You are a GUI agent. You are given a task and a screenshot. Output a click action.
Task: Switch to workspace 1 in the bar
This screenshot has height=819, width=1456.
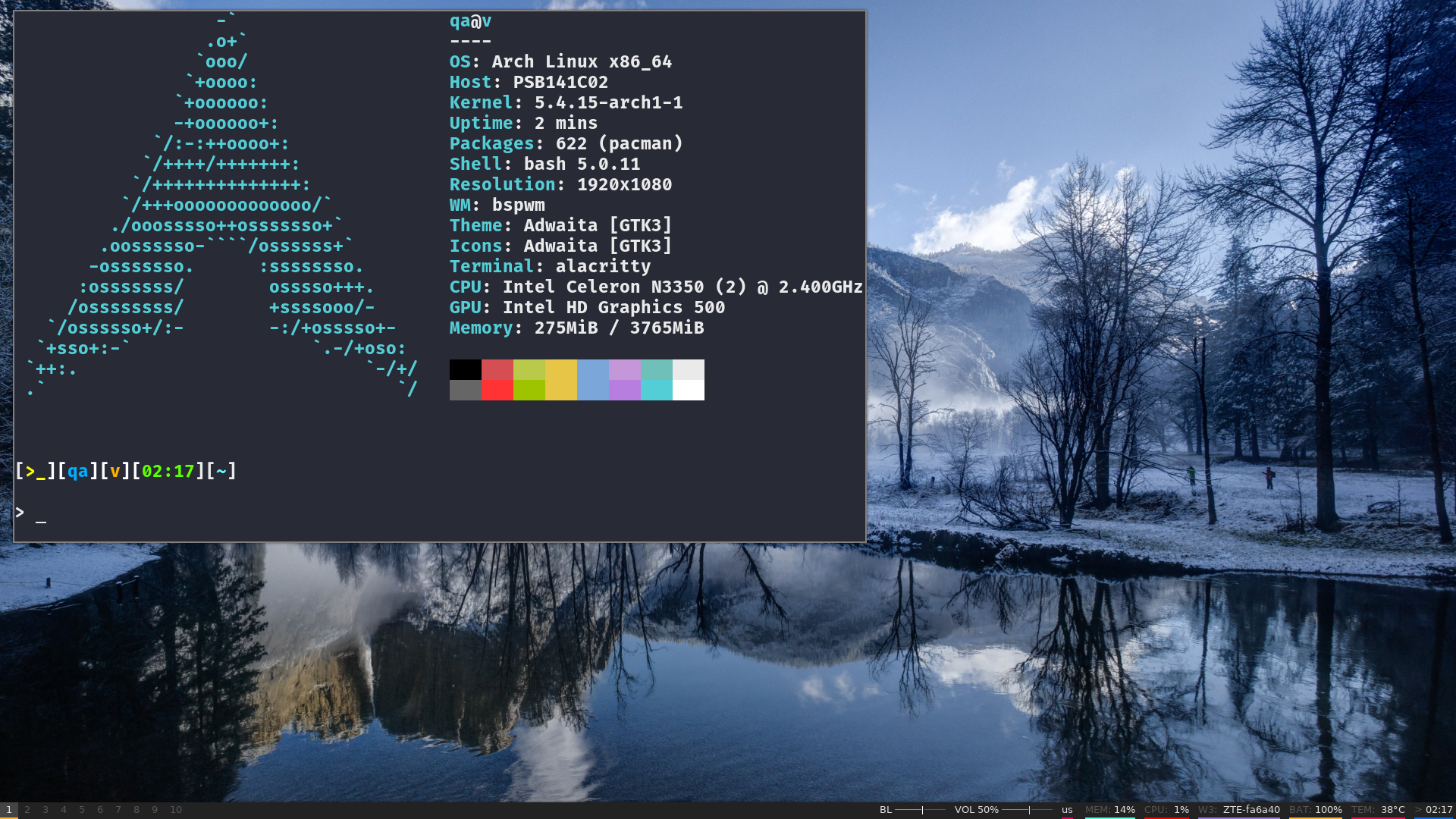9,810
